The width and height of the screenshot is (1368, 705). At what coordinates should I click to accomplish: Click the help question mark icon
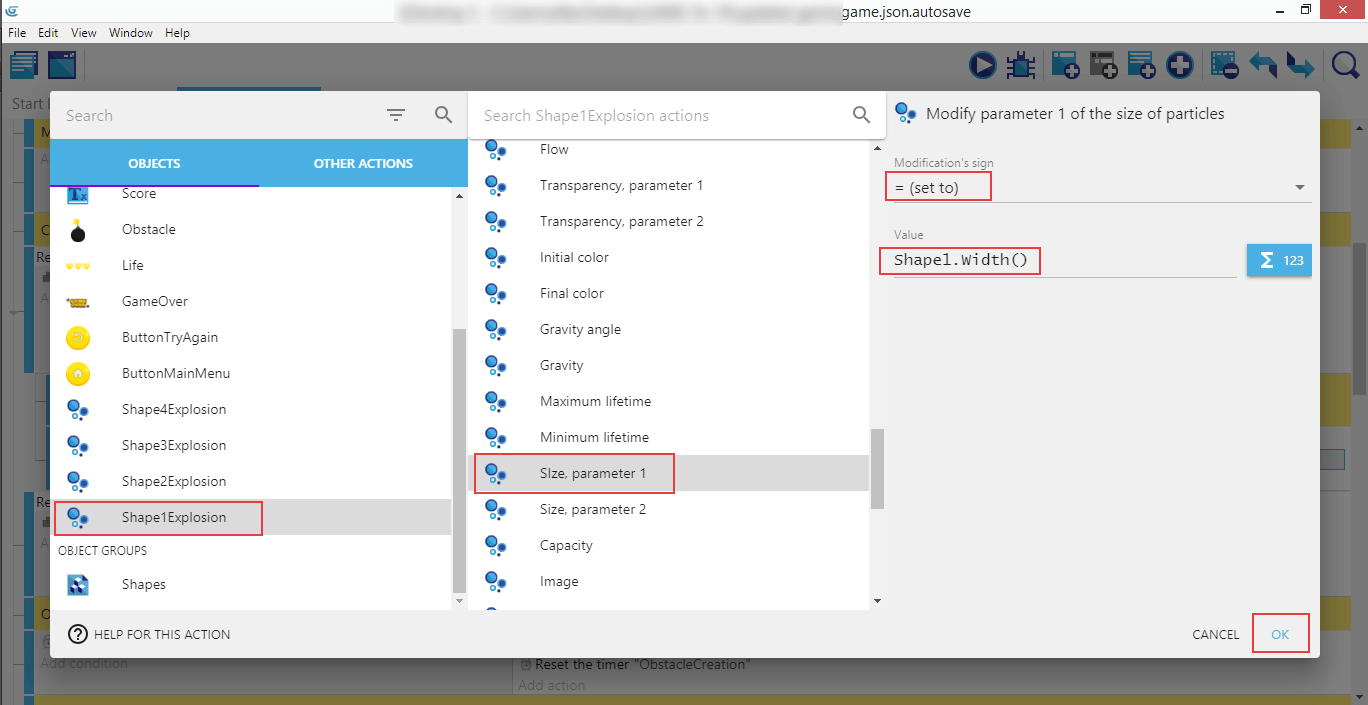[78, 634]
